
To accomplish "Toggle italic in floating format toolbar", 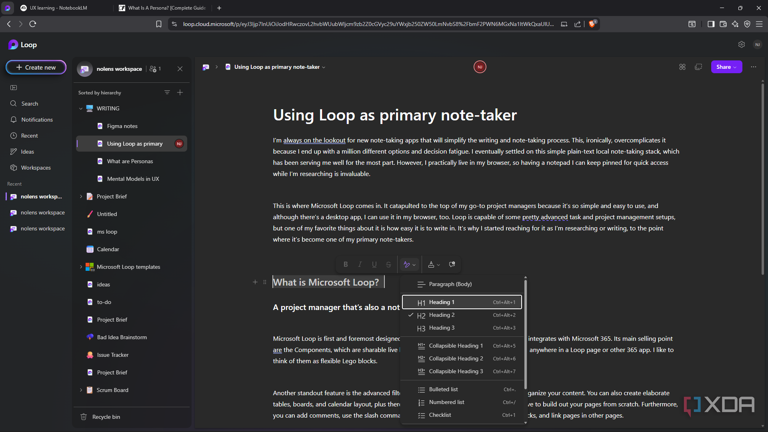I will (360, 264).
